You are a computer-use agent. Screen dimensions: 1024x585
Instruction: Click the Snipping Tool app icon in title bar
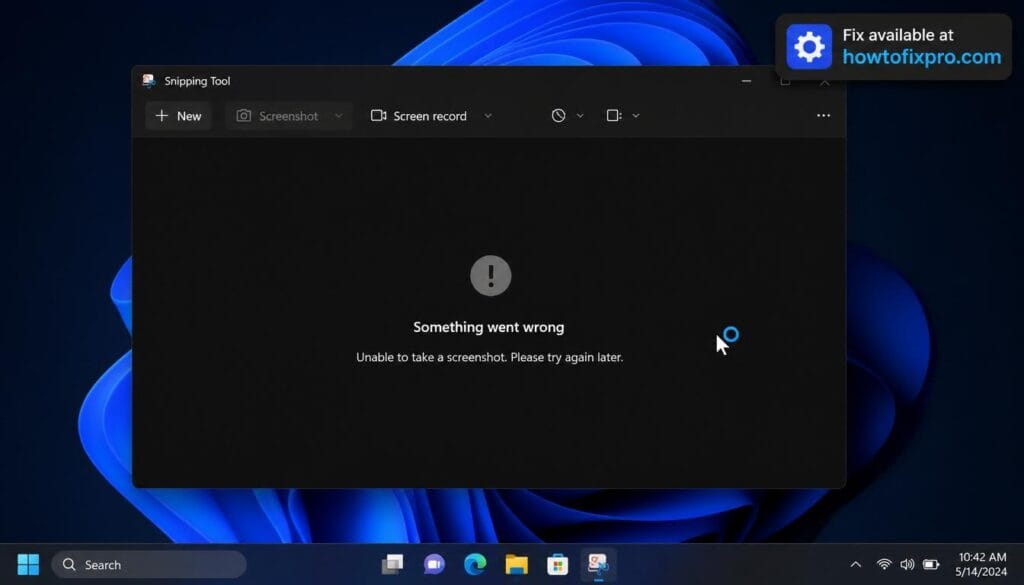click(149, 81)
